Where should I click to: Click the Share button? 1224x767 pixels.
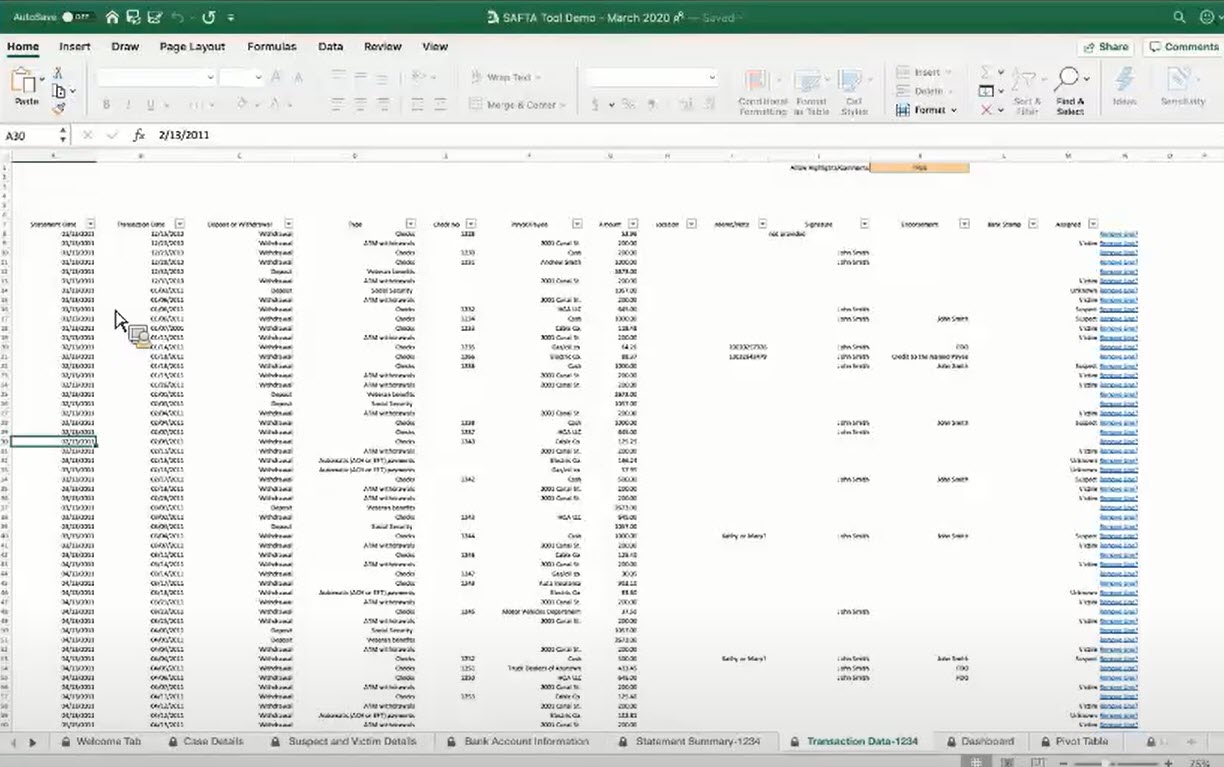click(x=1106, y=46)
